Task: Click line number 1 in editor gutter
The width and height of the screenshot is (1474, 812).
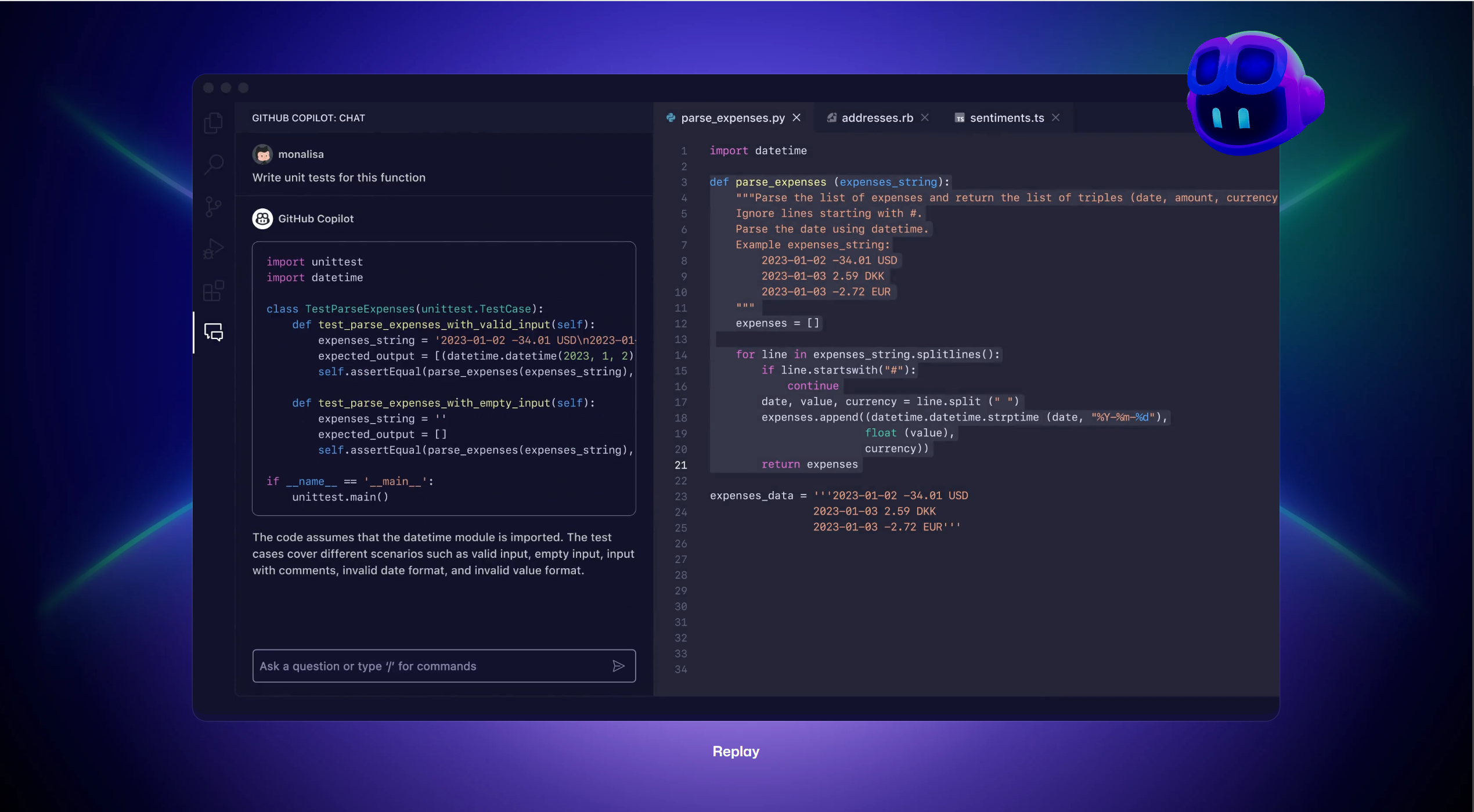Action: [684, 151]
